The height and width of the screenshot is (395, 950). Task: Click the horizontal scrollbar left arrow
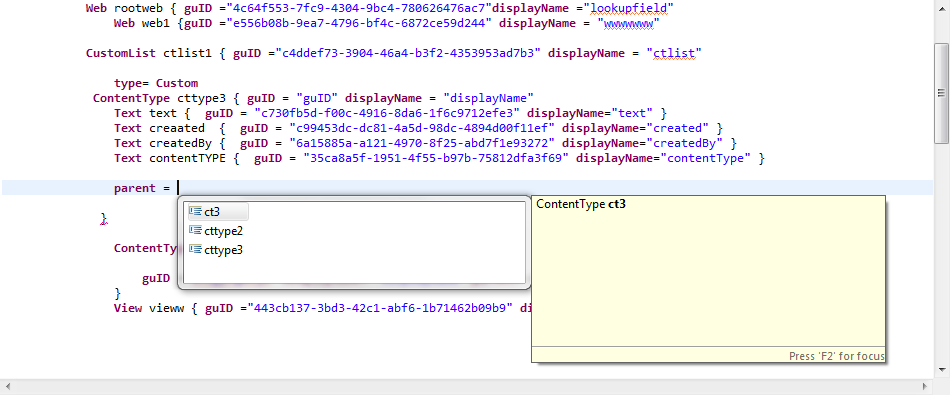(8, 386)
